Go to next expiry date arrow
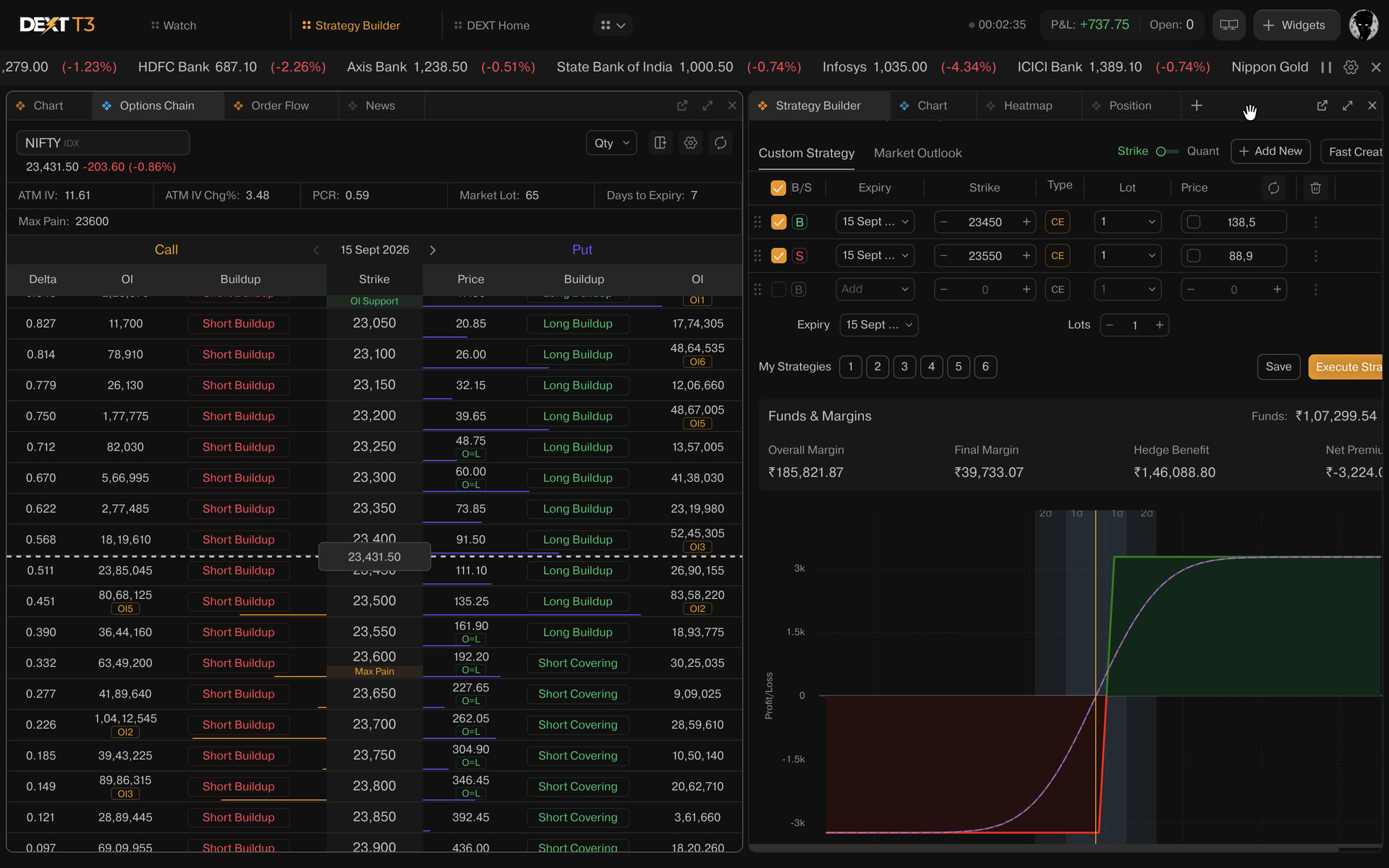 (x=433, y=250)
